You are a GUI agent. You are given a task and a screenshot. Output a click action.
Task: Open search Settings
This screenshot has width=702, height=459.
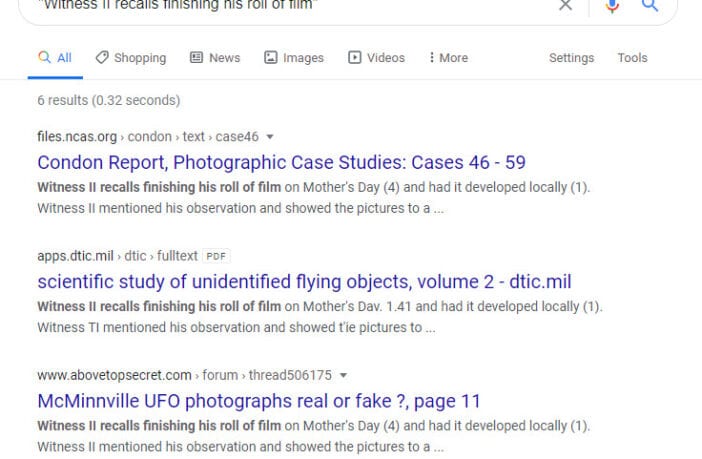coord(571,58)
